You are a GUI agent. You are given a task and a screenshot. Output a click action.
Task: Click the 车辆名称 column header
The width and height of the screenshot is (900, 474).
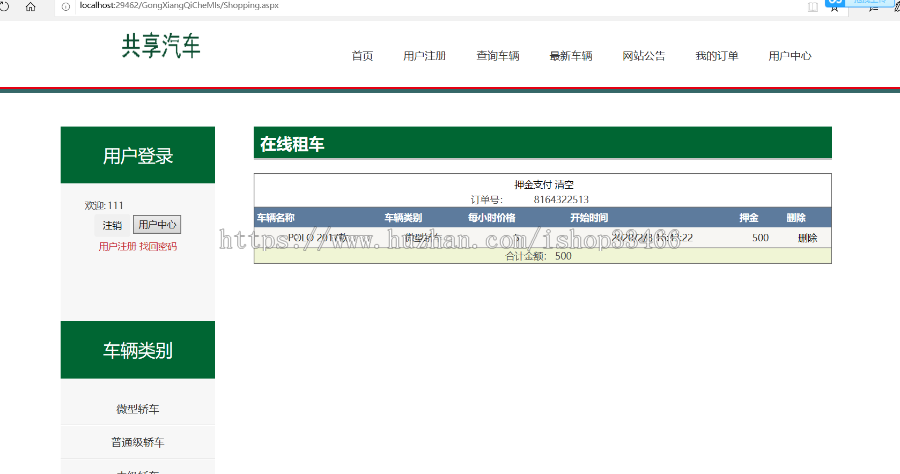click(x=276, y=217)
